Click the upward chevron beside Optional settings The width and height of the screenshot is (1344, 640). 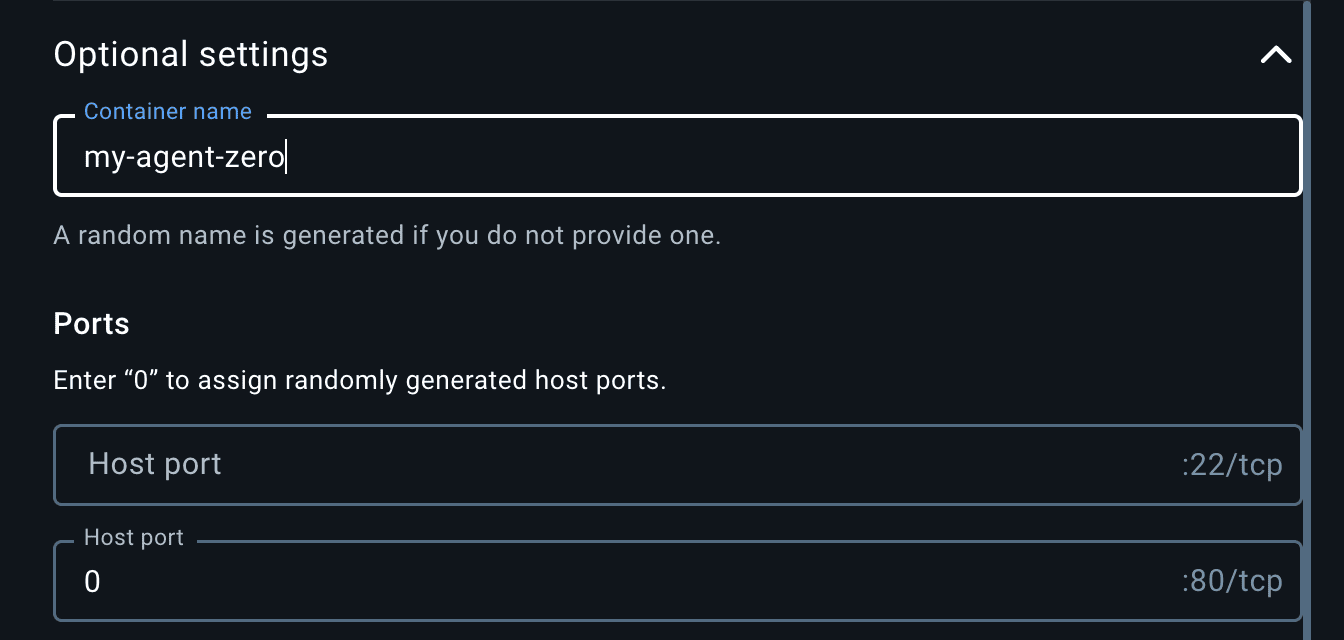[1275, 55]
